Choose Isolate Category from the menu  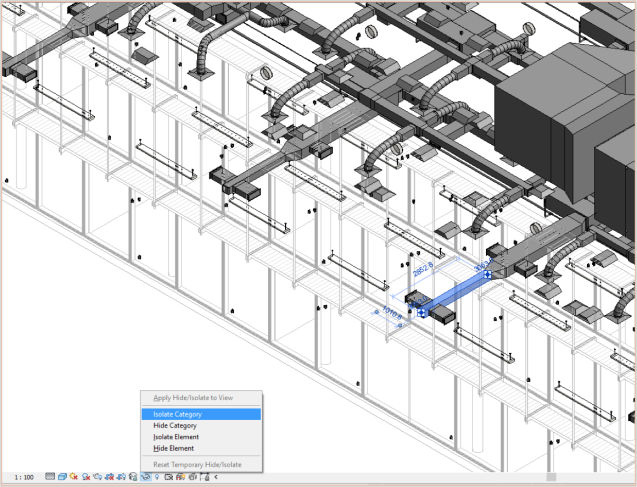pos(201,414)
